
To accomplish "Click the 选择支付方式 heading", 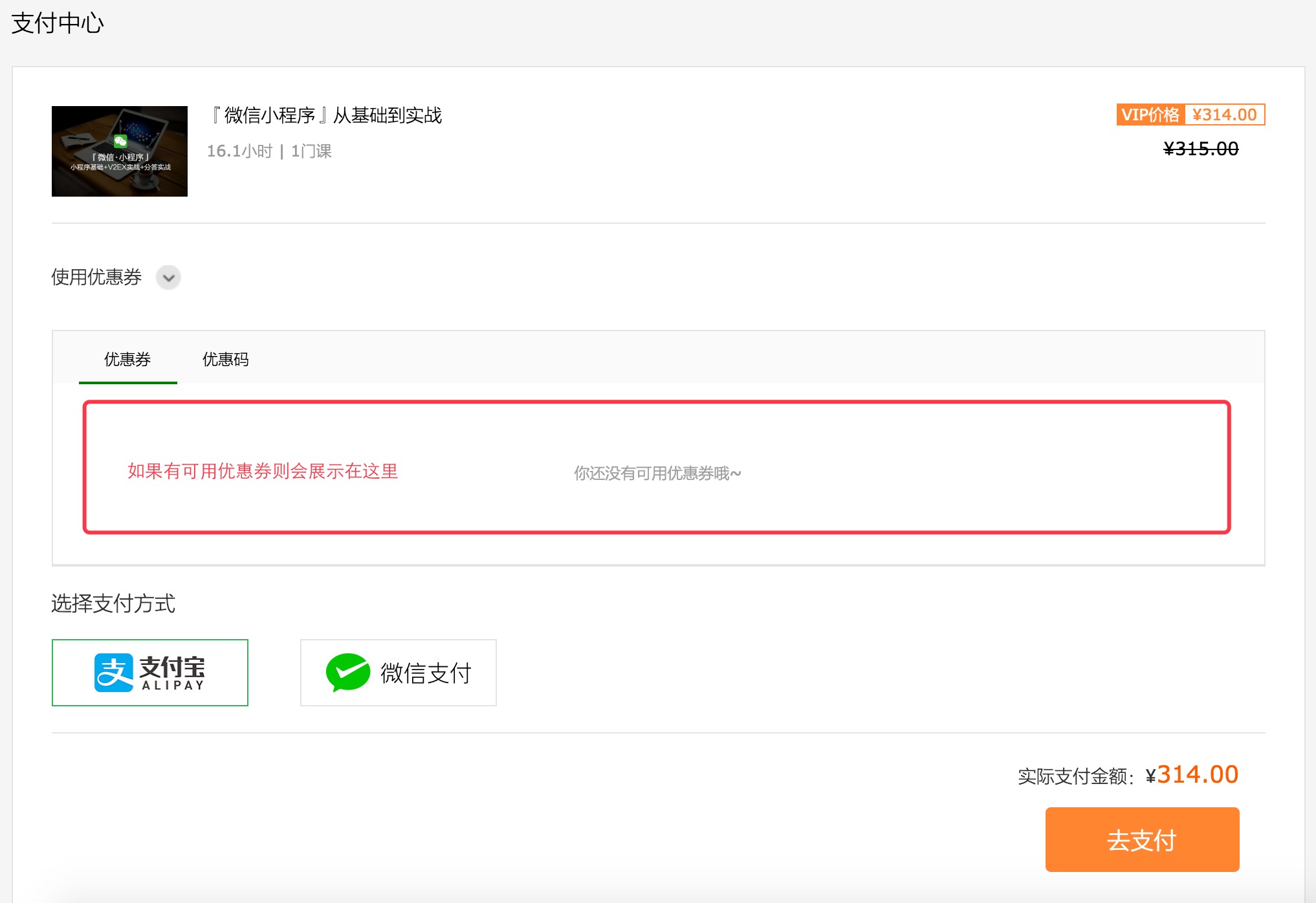I will coord(113,604).
